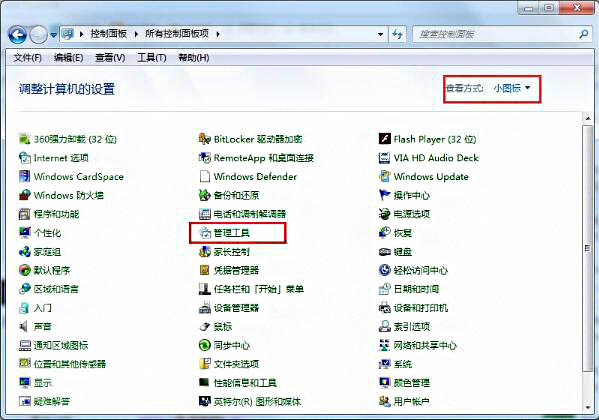Open 360强力卸载 (32 位) icon
Image resolution: width=599 pixels, height=420 pixels.
click(x=24, y=139)
